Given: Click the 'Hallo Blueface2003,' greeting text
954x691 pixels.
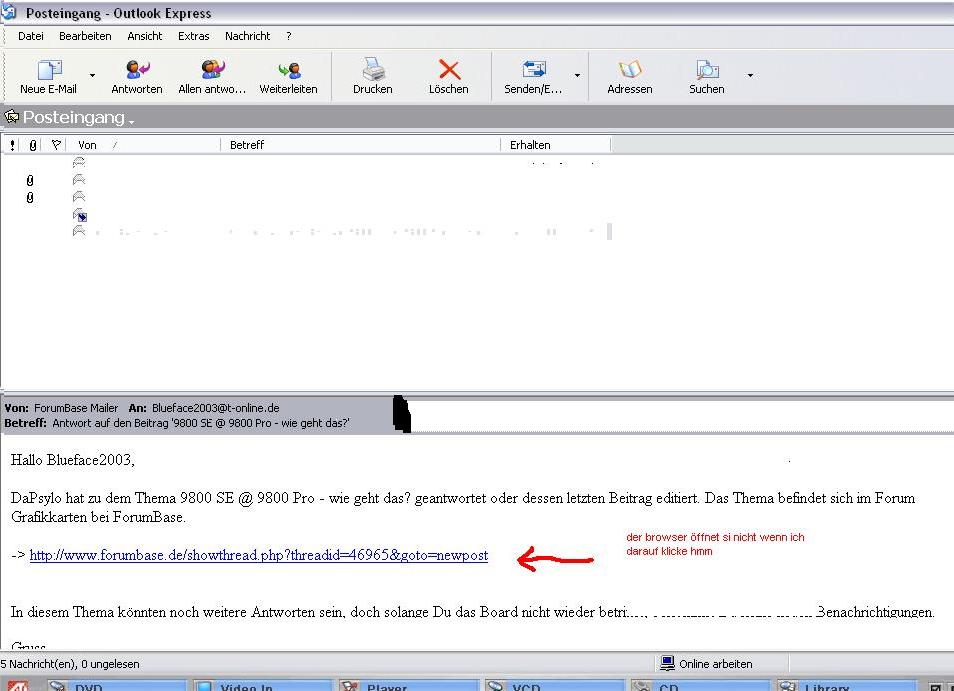Looking at the screenshot, I should (x=72, y=460).
